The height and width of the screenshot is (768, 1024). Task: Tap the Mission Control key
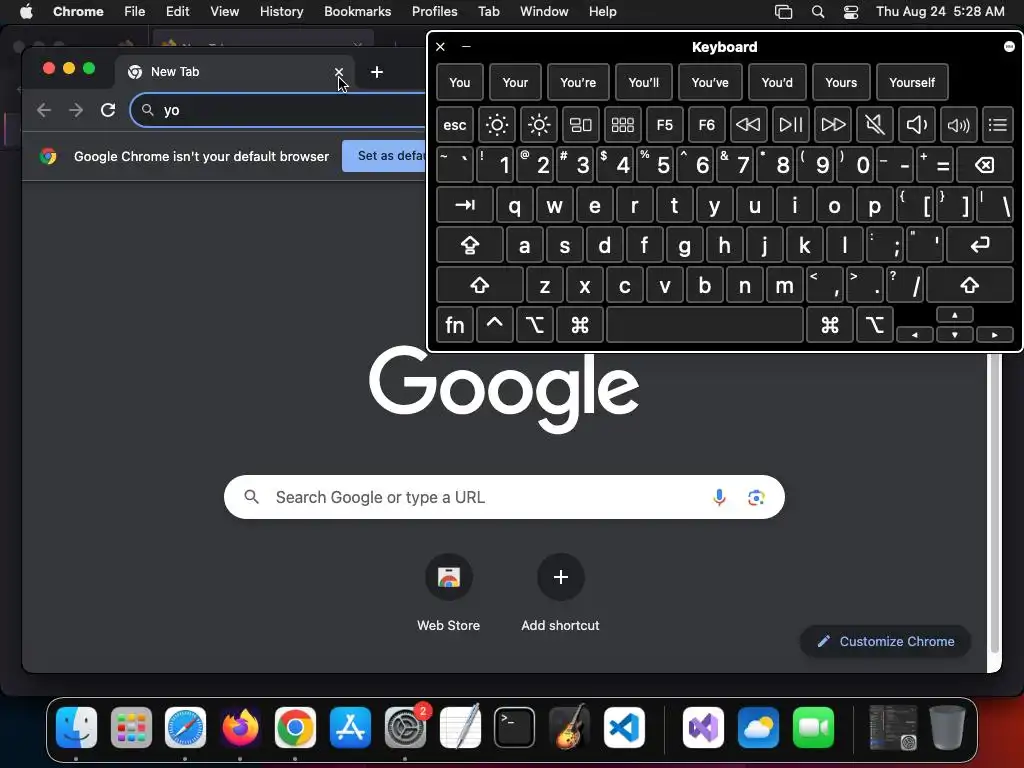tap(581, 124)
